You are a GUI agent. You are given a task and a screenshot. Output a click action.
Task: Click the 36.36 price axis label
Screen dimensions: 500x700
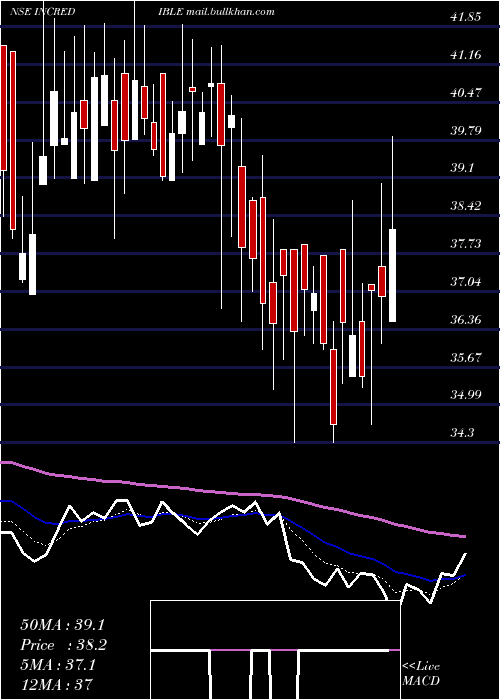pyautogui.click(x=466, y=320)
